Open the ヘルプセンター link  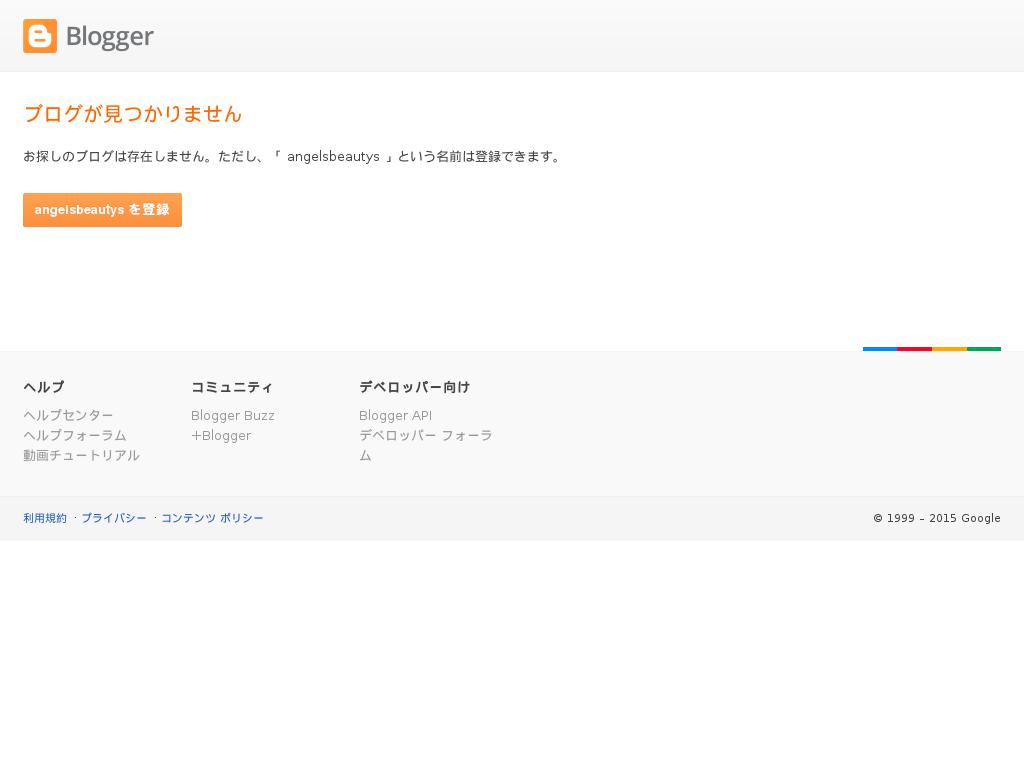68,415
